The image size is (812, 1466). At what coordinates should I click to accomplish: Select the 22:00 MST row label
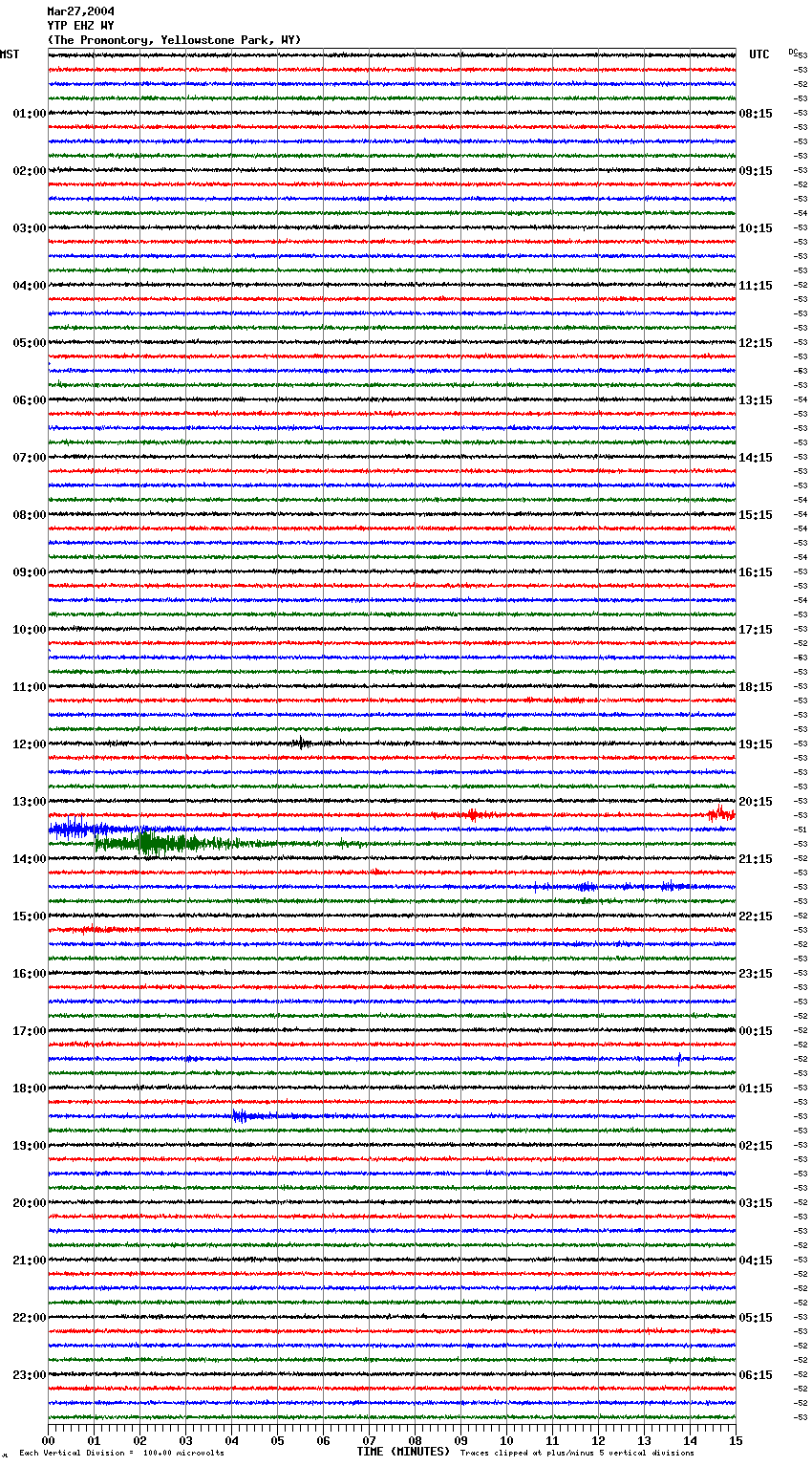[x=29, y=1318]
